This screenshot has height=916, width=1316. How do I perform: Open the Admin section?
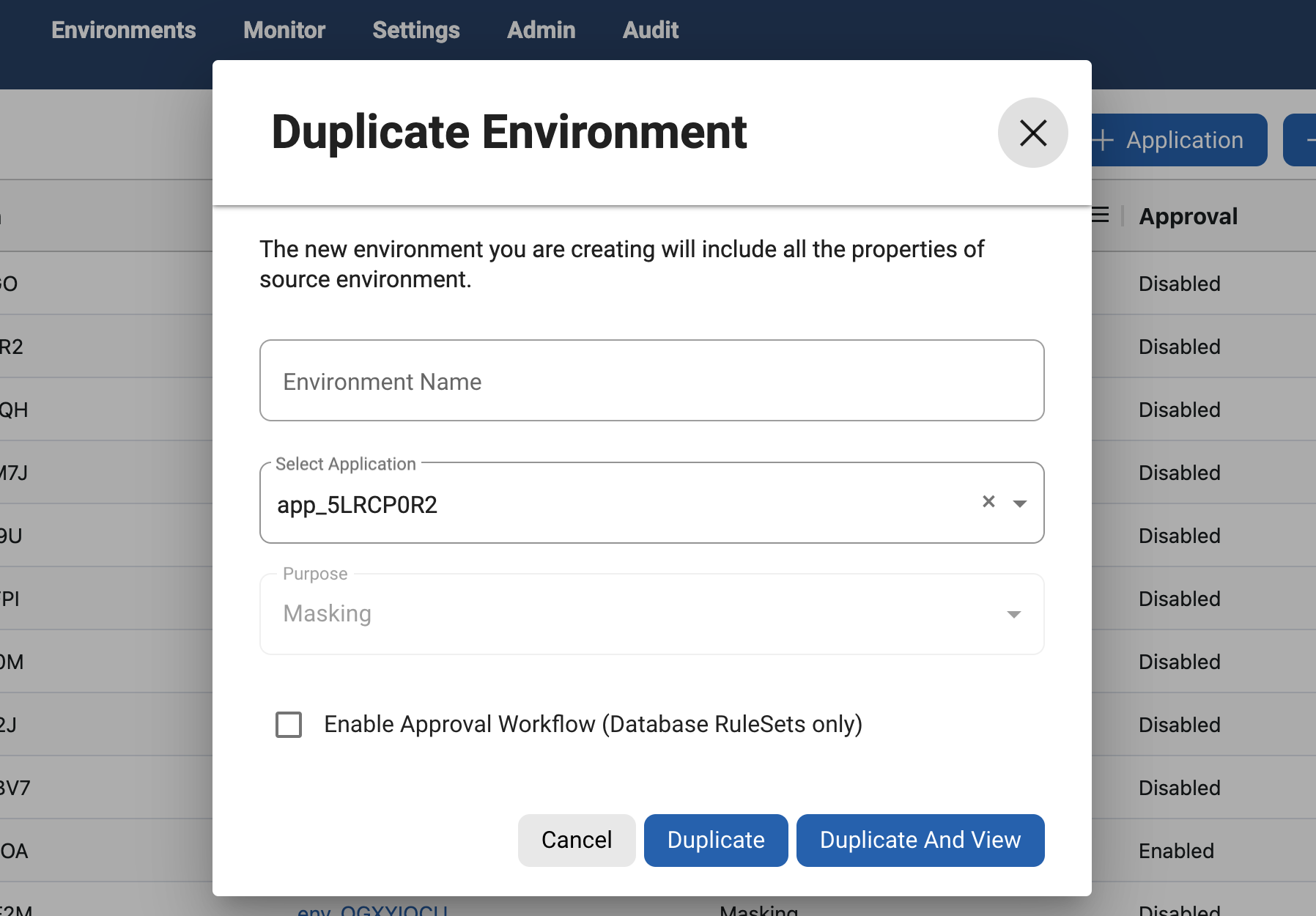(541, 30)
